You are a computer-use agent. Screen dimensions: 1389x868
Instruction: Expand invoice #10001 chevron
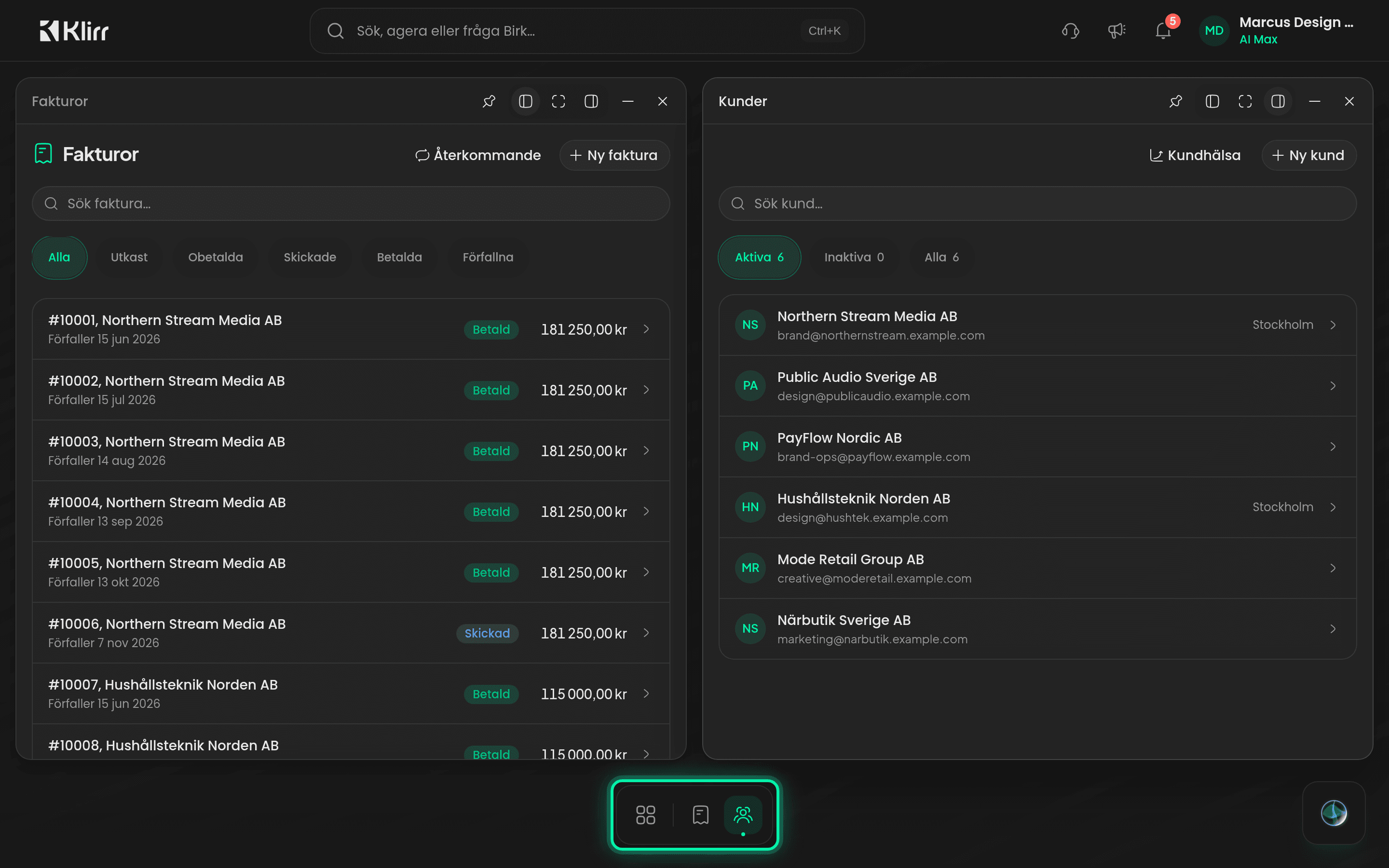[x=646, y=329]
